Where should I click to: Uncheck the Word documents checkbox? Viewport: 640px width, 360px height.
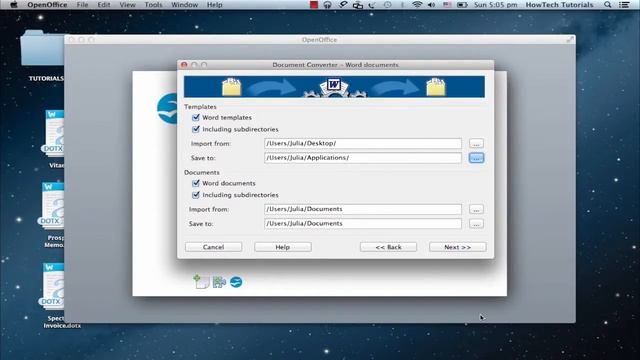tap(196, 183)
